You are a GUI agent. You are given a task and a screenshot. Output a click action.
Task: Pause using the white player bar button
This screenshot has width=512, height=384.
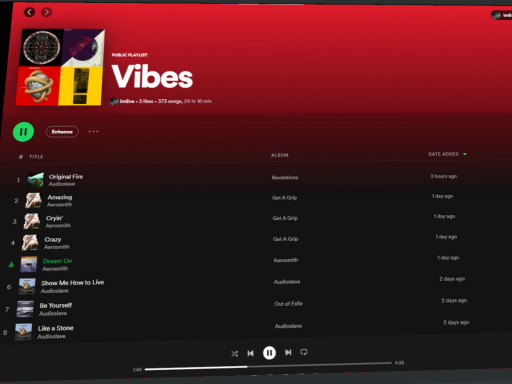click(x=269, y=353)
